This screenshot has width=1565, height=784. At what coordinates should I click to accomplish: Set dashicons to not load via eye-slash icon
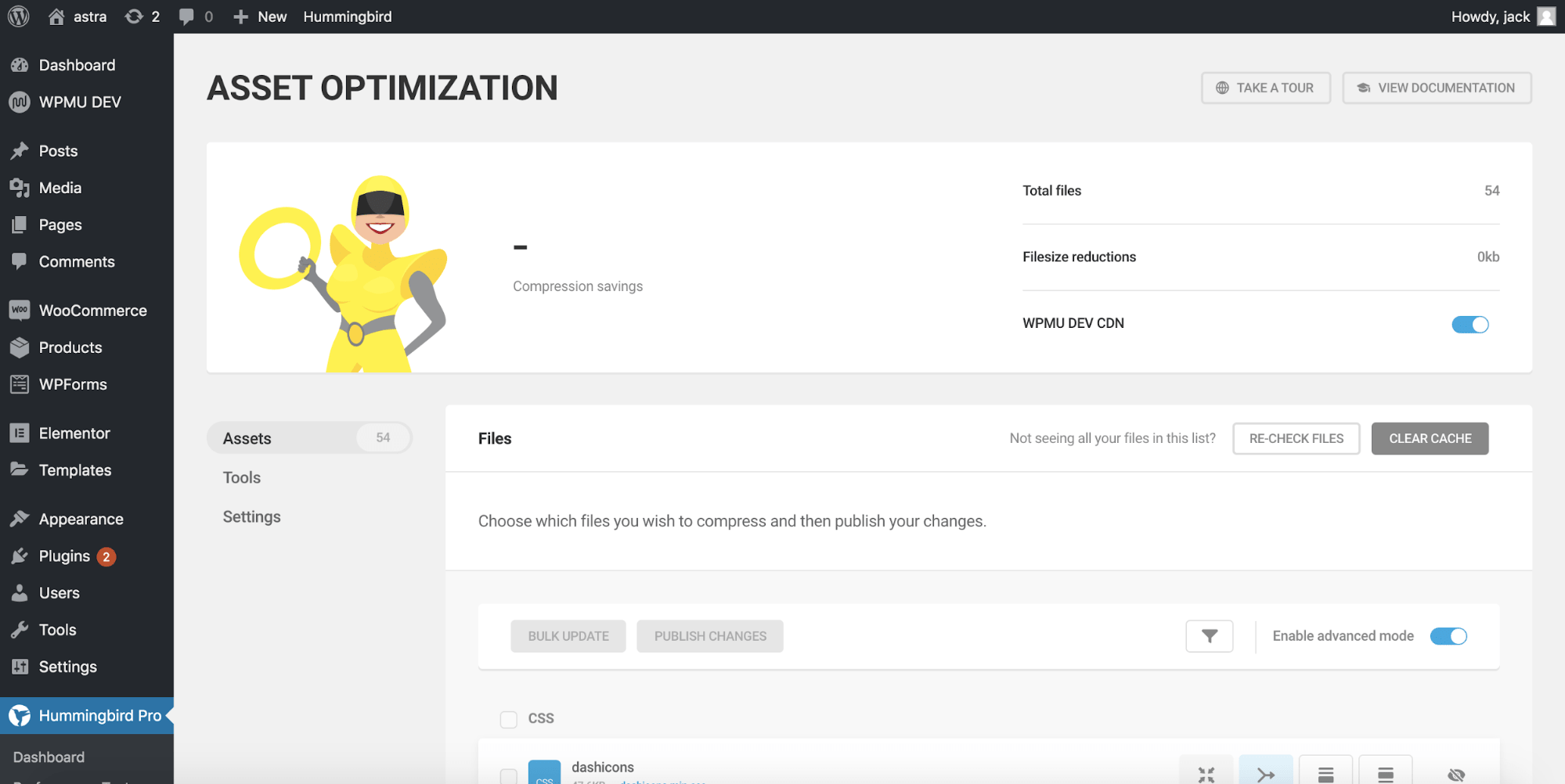tap(1456, 775)
